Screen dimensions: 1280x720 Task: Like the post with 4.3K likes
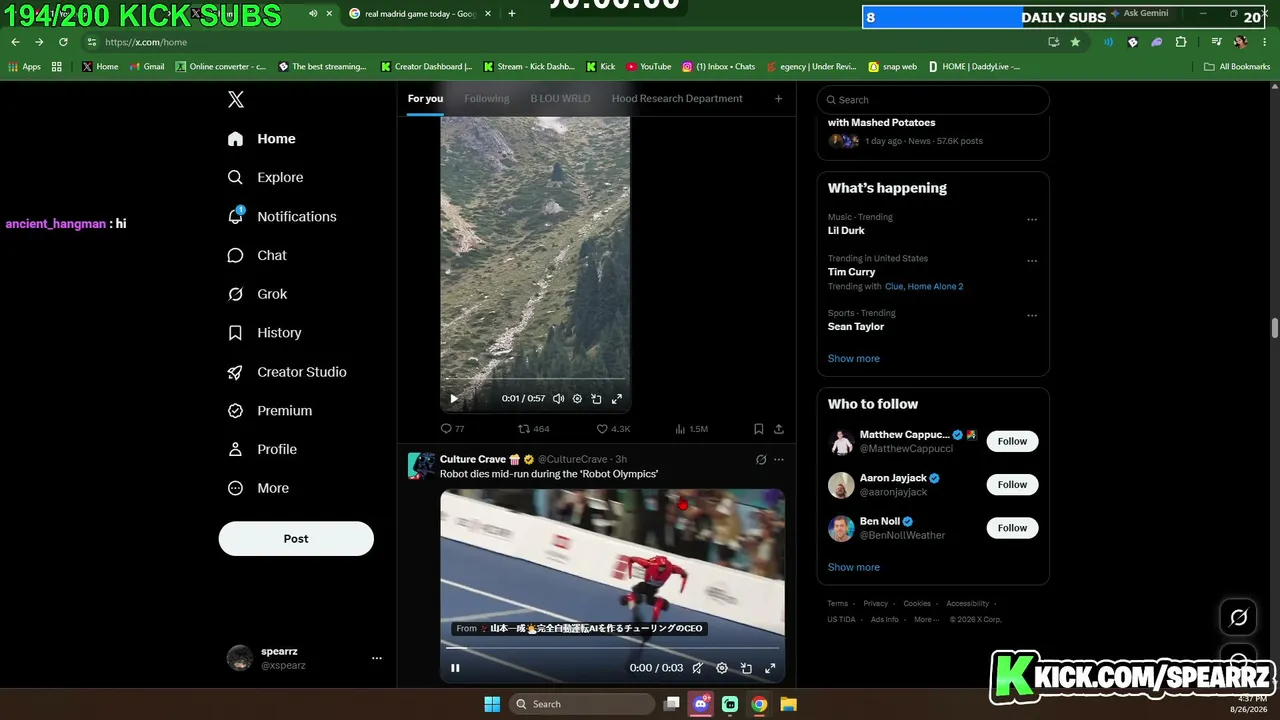tap(613, 429)
